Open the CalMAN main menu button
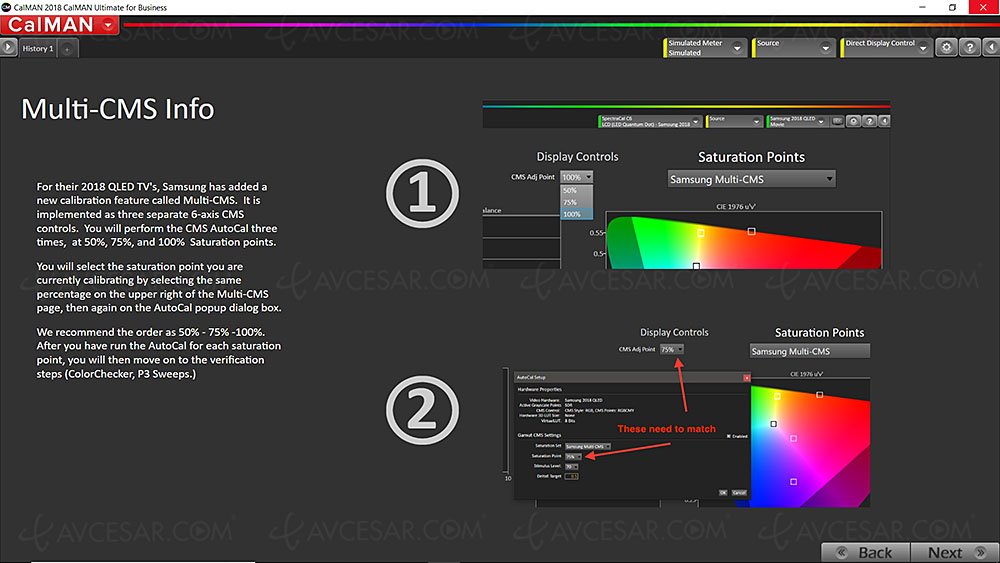Screen dimensions: 1000x563 pyautogui.click(x=59, y=25)
